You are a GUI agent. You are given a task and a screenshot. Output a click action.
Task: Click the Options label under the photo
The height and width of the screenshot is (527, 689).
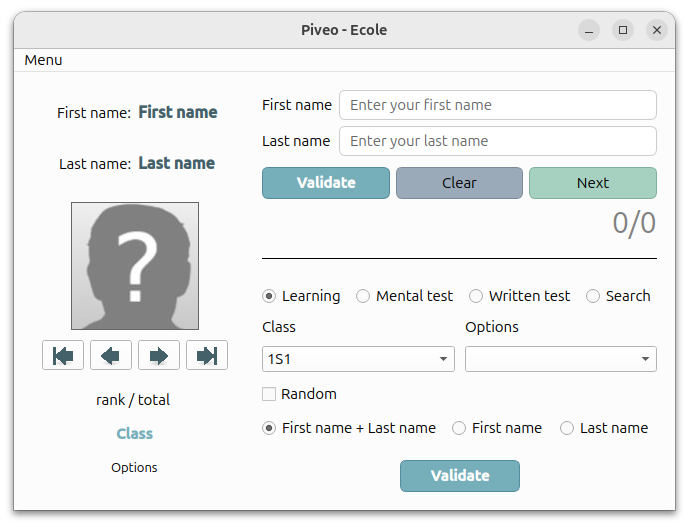tap(134, 467)
